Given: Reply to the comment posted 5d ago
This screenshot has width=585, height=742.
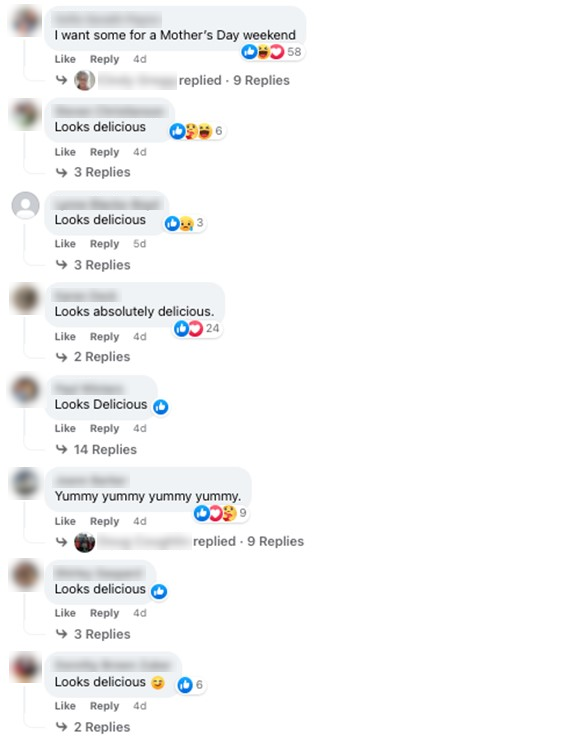Looking at the screenshot, I should pyautogui.click(x=105, y=244).
